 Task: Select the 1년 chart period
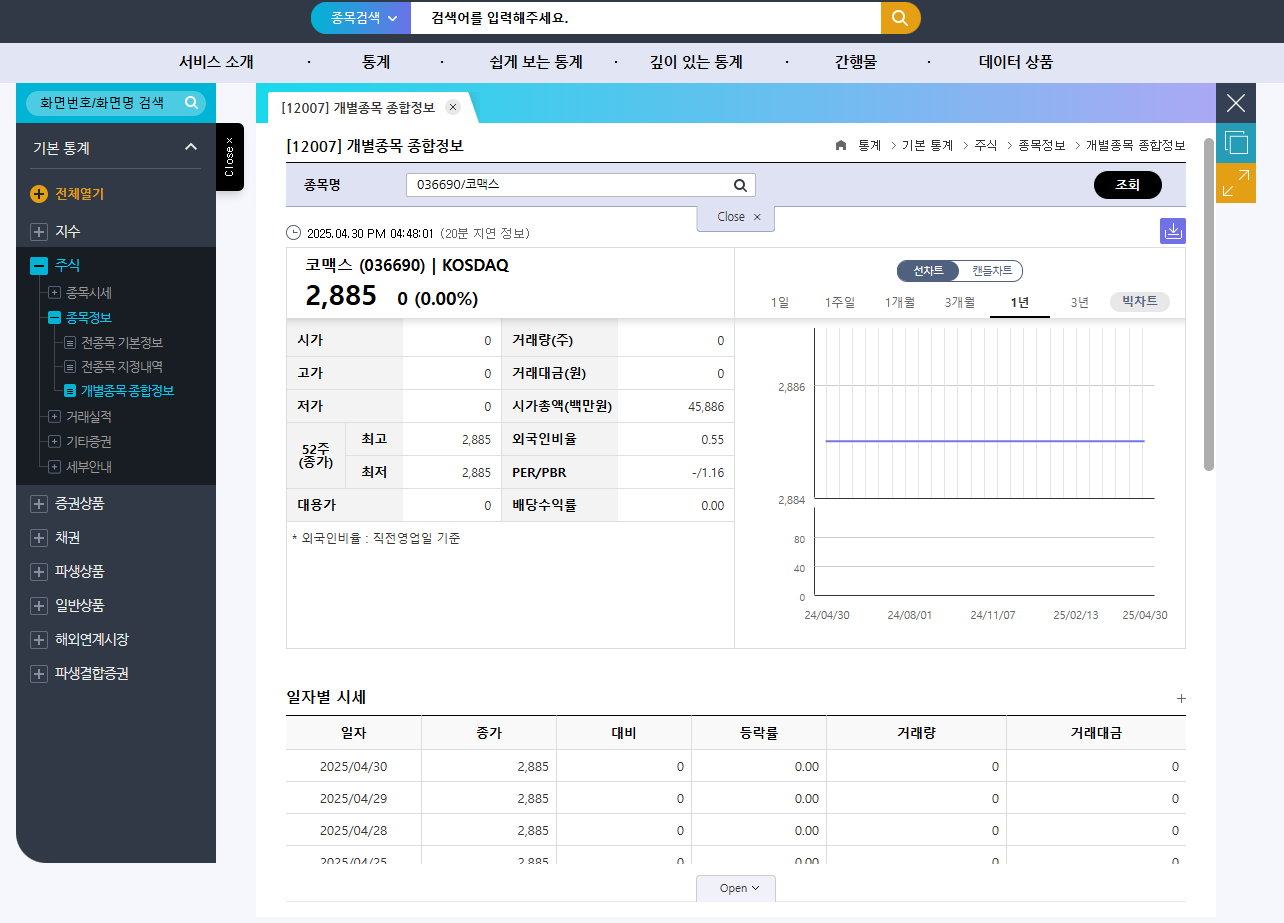click(1020, 302)
